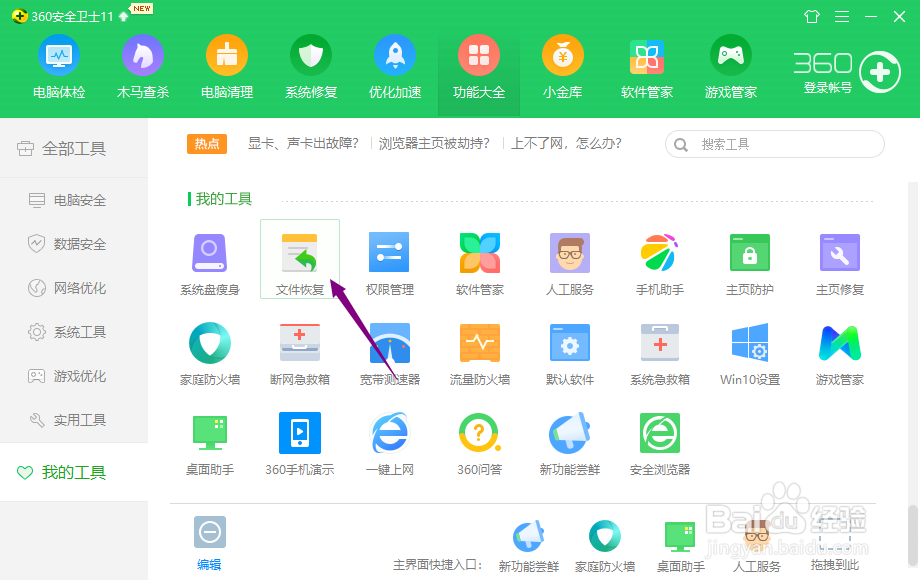
Task: Open 主页防护 tool
Action: tap(750, 263)
